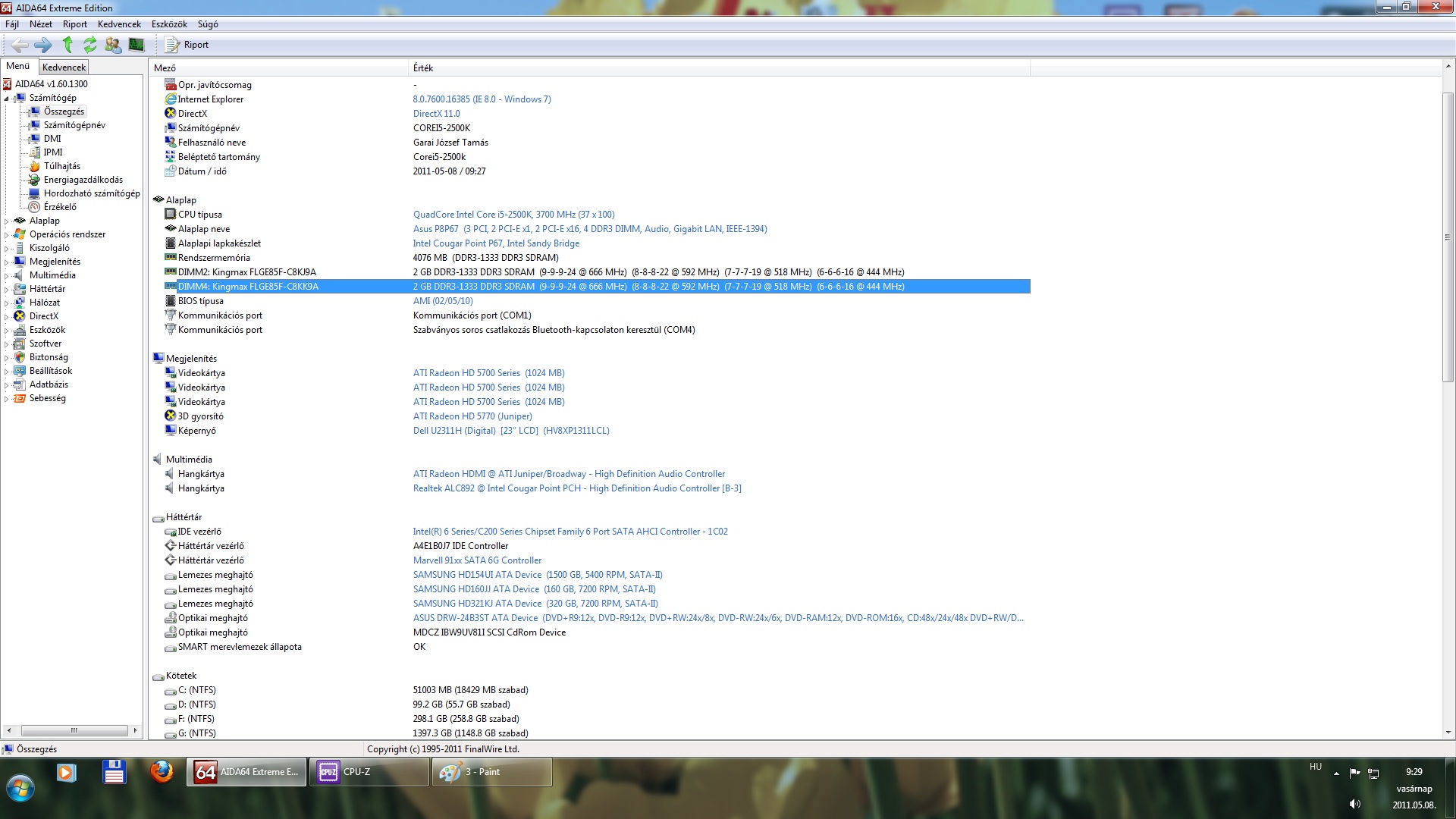The image size is (1456, 819).
Task: Click AIDA64 v1.60.1300 root node
Action: tap(51, 84)
